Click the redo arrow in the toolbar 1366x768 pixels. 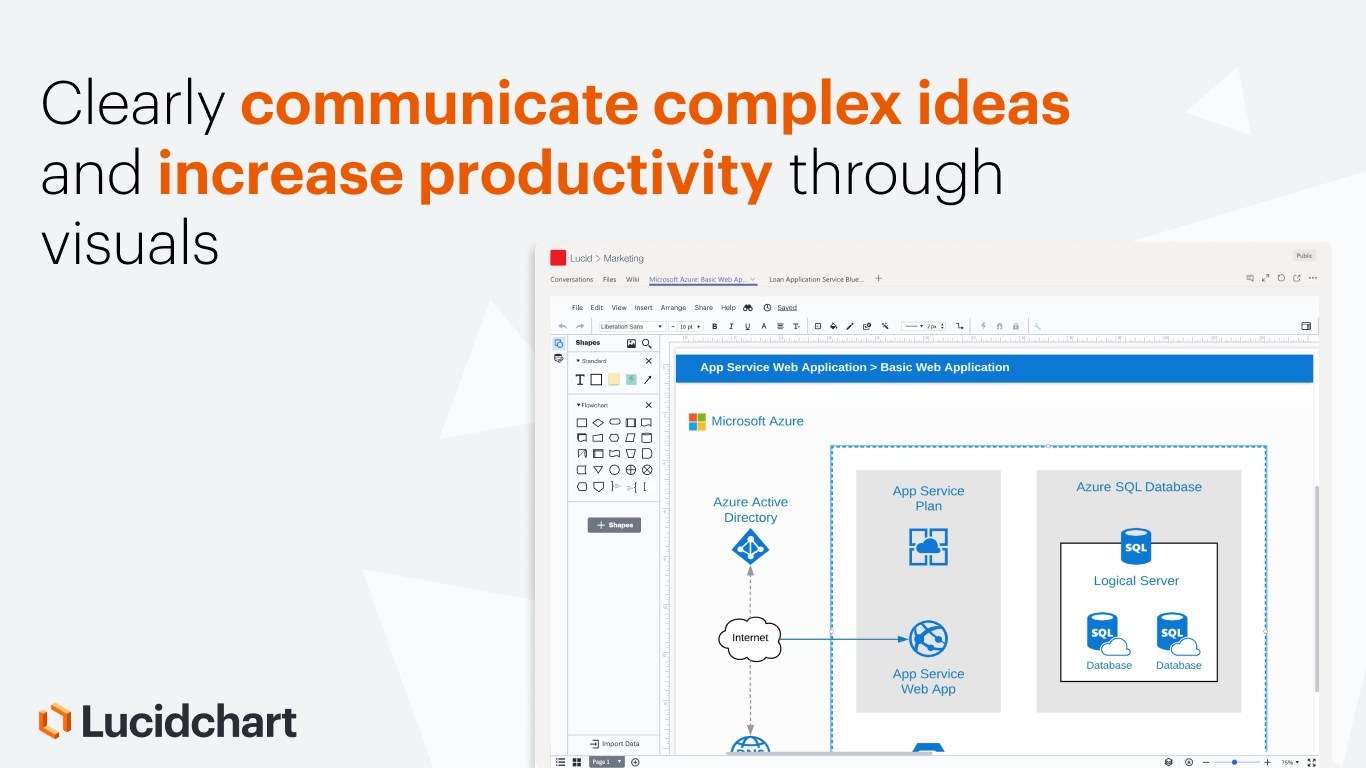(x=580, y=326)
